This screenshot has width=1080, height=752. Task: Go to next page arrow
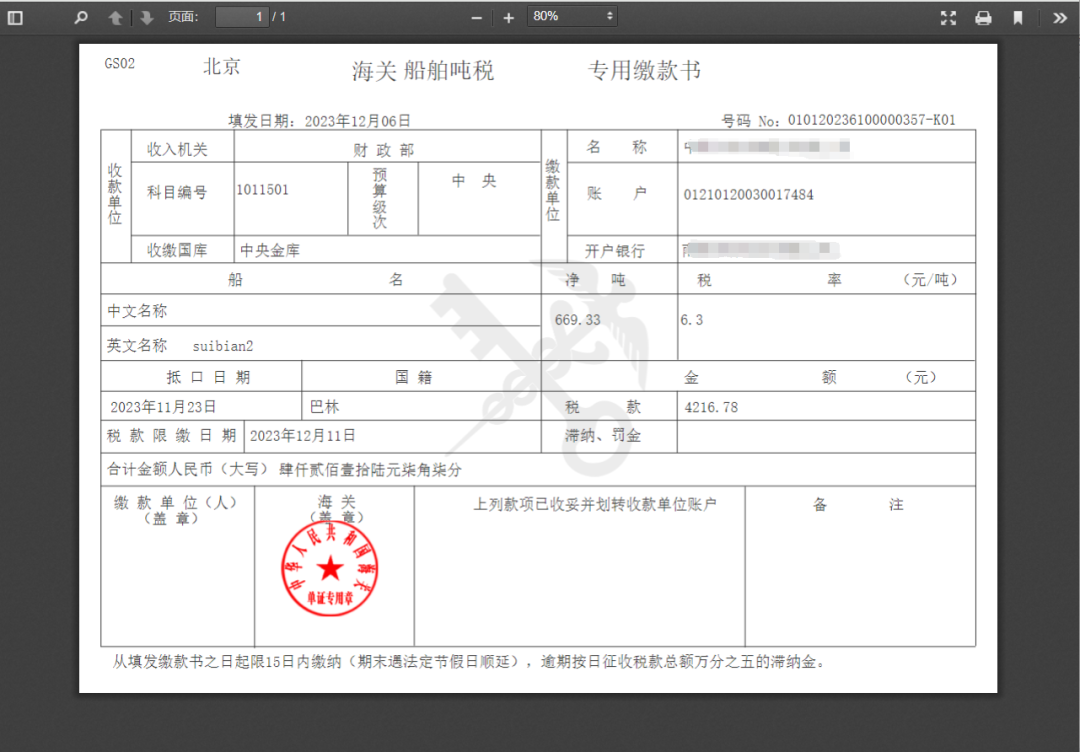pyautogui.click(x=146, y=18)
